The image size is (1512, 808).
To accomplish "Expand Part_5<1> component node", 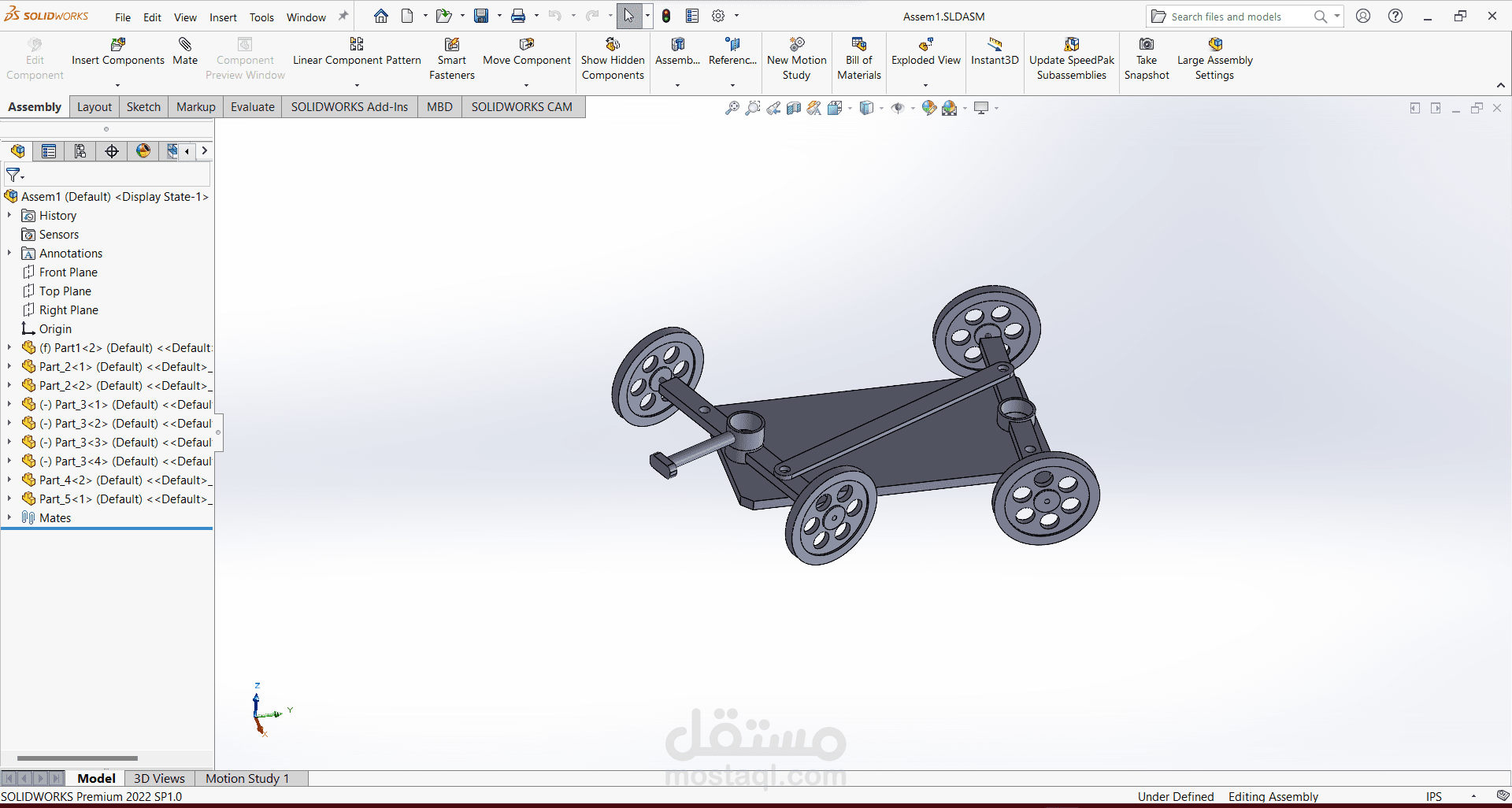I will pos(9,499).
